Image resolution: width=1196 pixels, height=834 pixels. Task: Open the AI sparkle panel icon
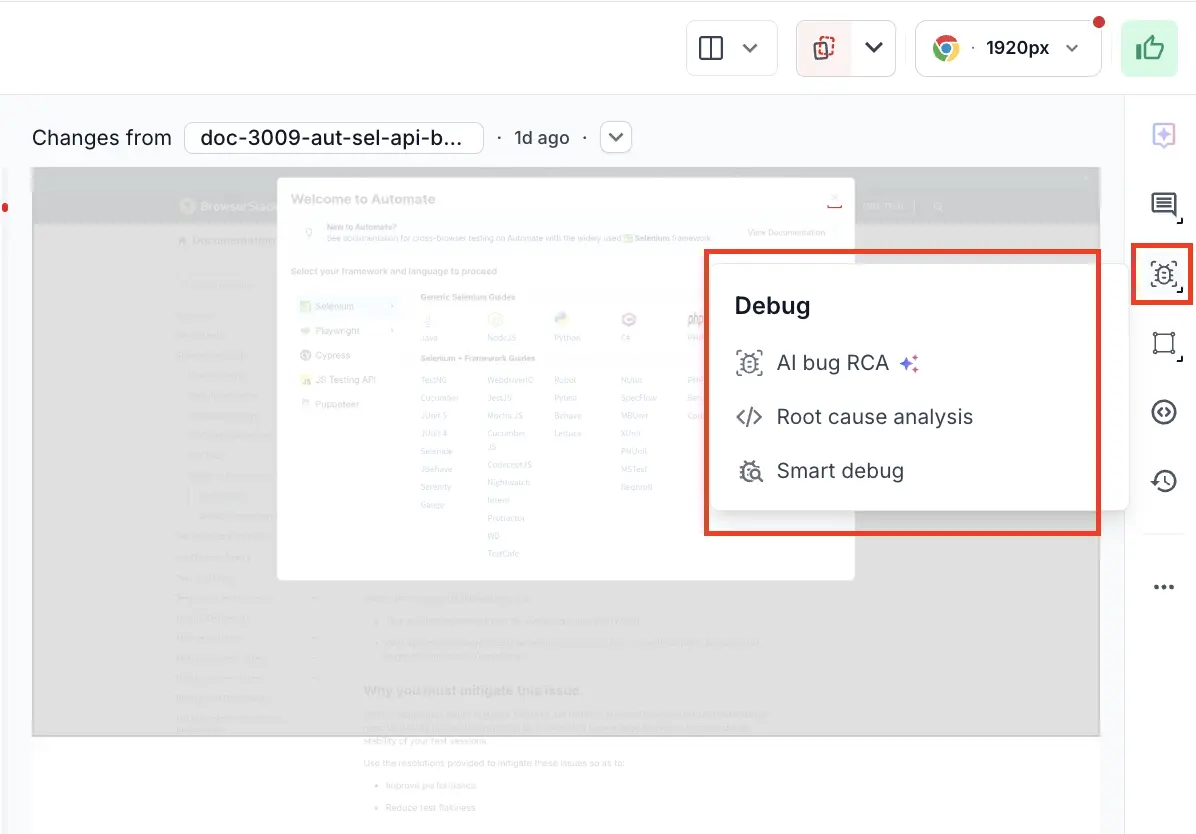(1164, 136)
